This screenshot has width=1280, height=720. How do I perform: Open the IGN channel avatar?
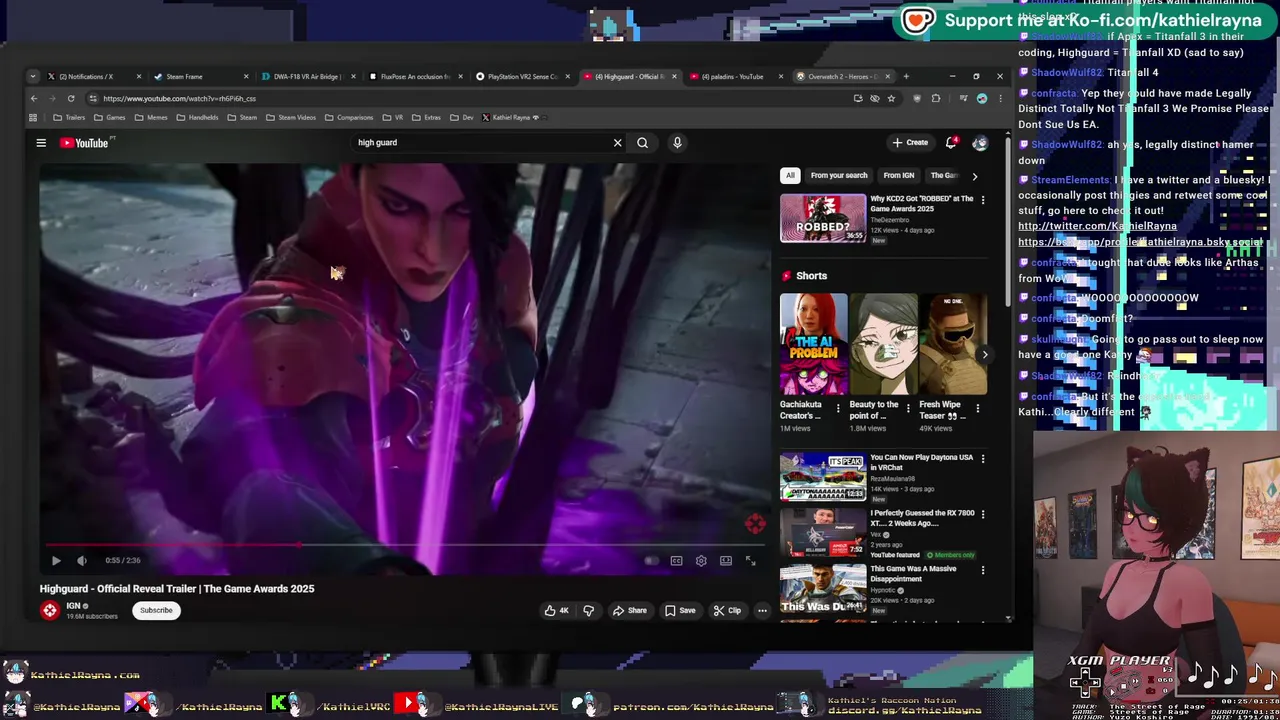point(49,610)
